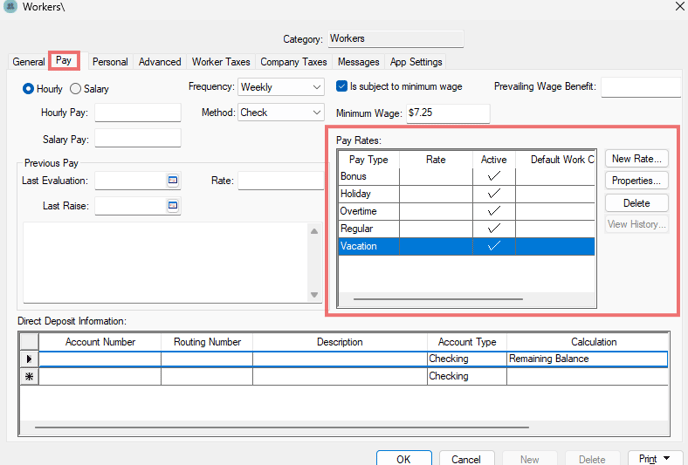Viewport: 688px width, 465px height.
Task: Select the Hourly radio button
Action: click(x=28, y=89)
